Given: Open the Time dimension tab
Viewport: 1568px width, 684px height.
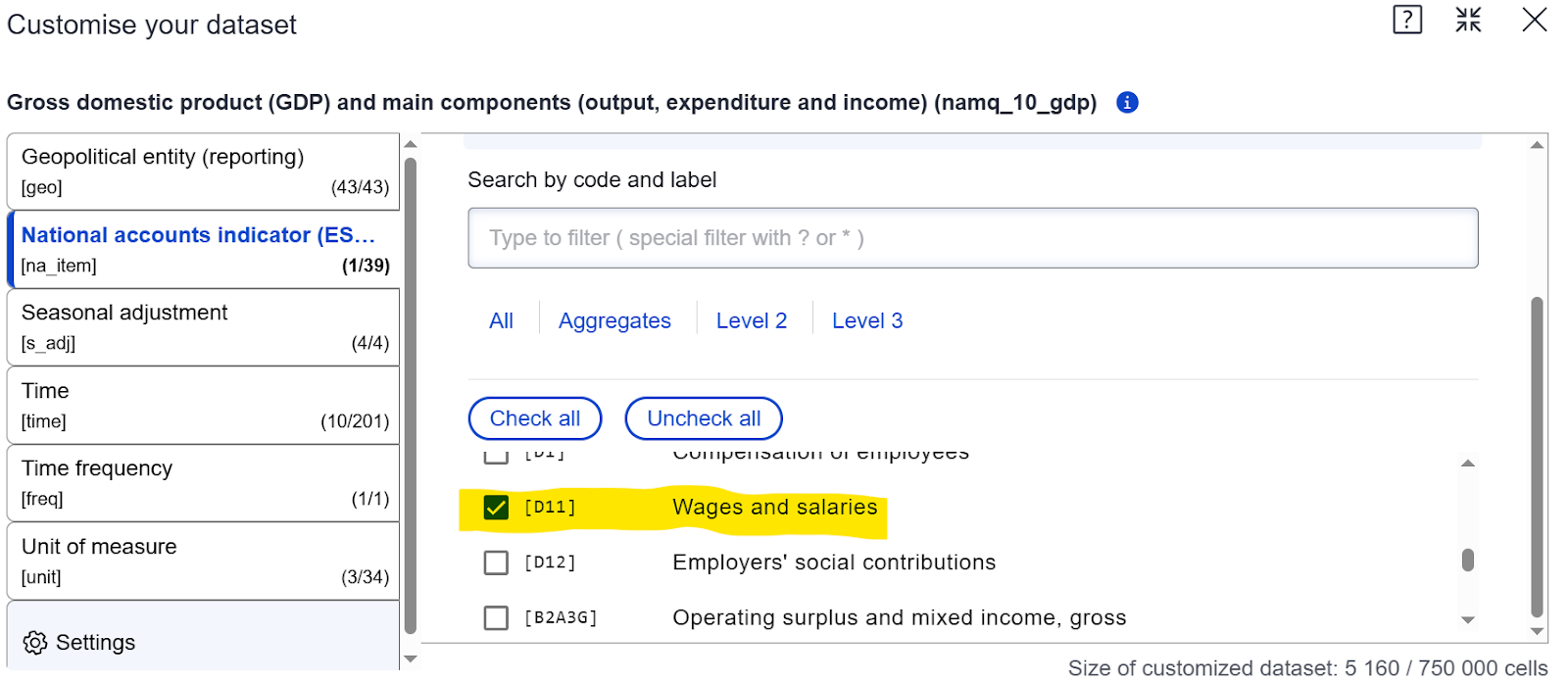Looking at the screenshot, I should (x=203, y=405).
